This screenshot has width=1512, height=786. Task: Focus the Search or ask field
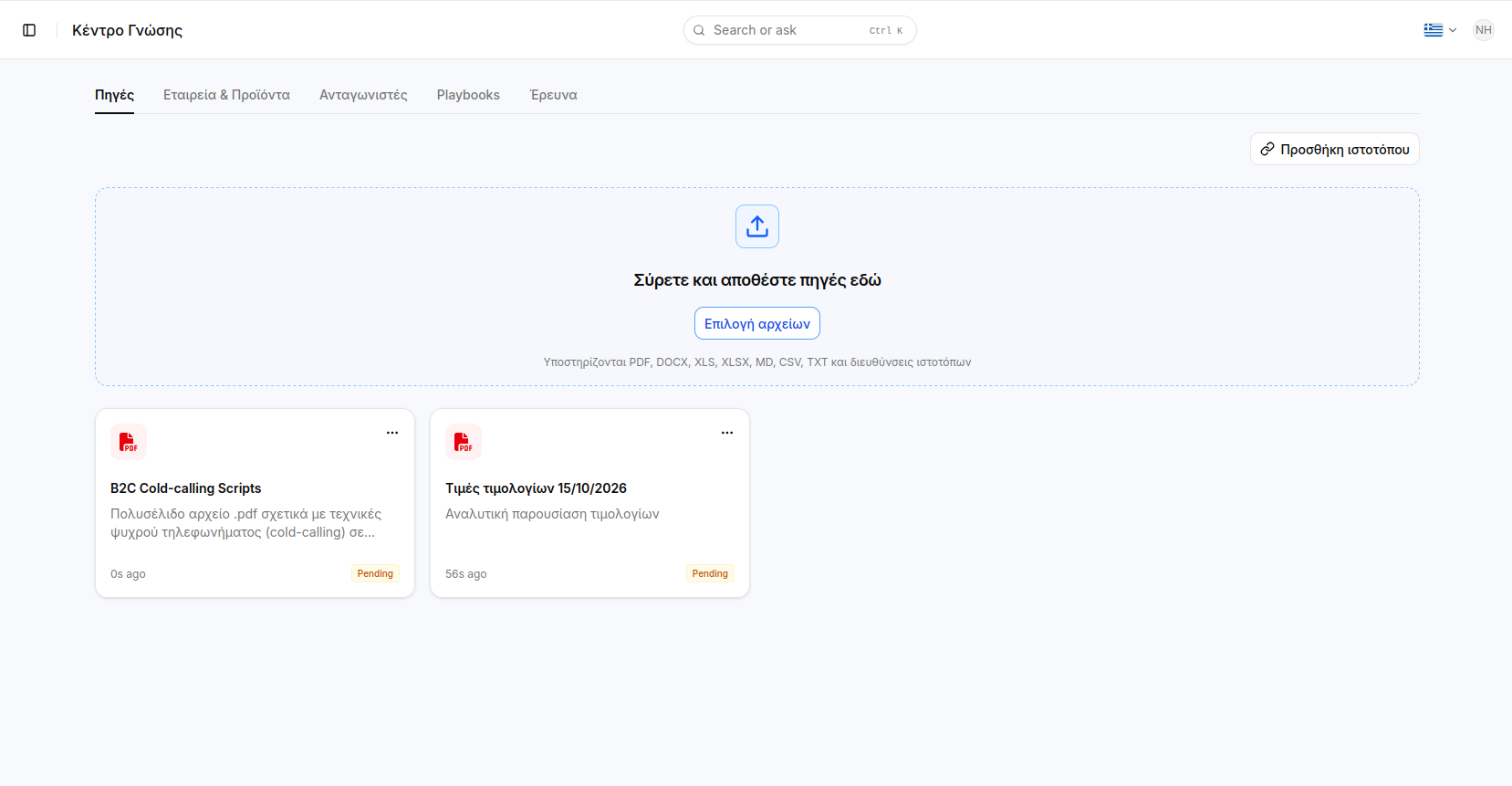[x=800, y=30]
